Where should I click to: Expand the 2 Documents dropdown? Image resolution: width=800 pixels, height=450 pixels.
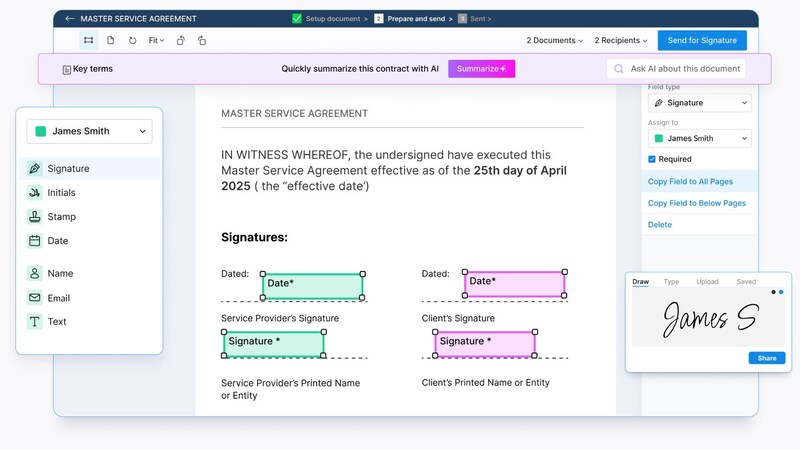pos(554,41)
